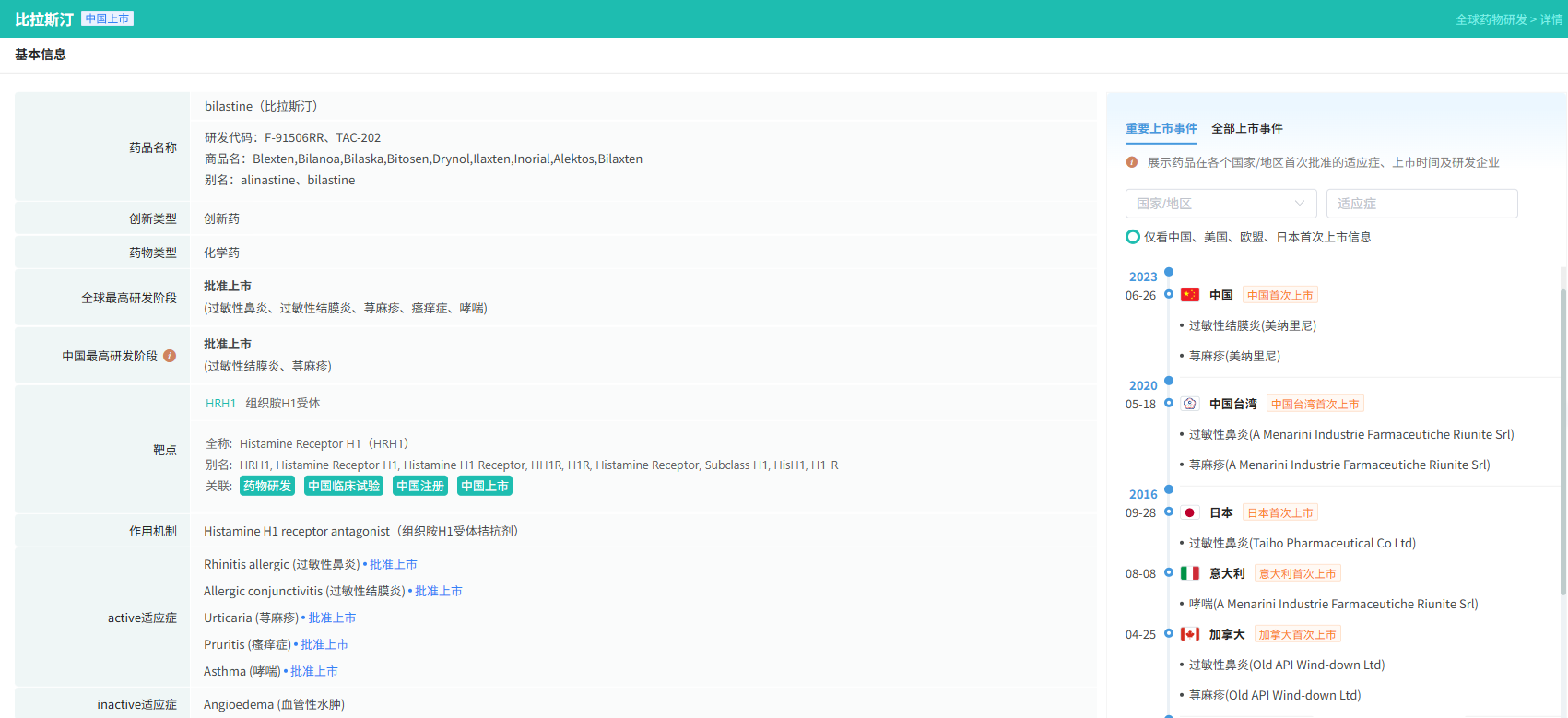Viewport: 1568px width, 718px height.
Task: Click 批准上市 link next to Urticaria
Action: (x=332, y=618)
